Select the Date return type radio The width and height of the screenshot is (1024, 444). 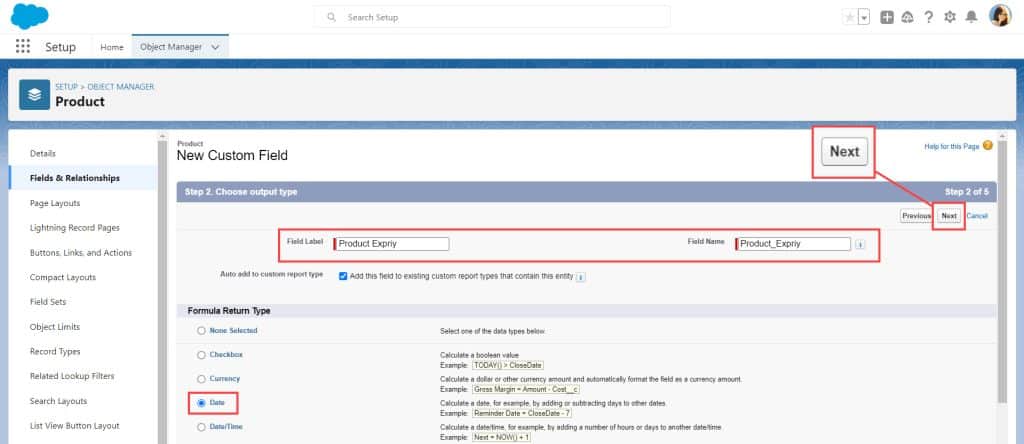click(x=201, y=403)
